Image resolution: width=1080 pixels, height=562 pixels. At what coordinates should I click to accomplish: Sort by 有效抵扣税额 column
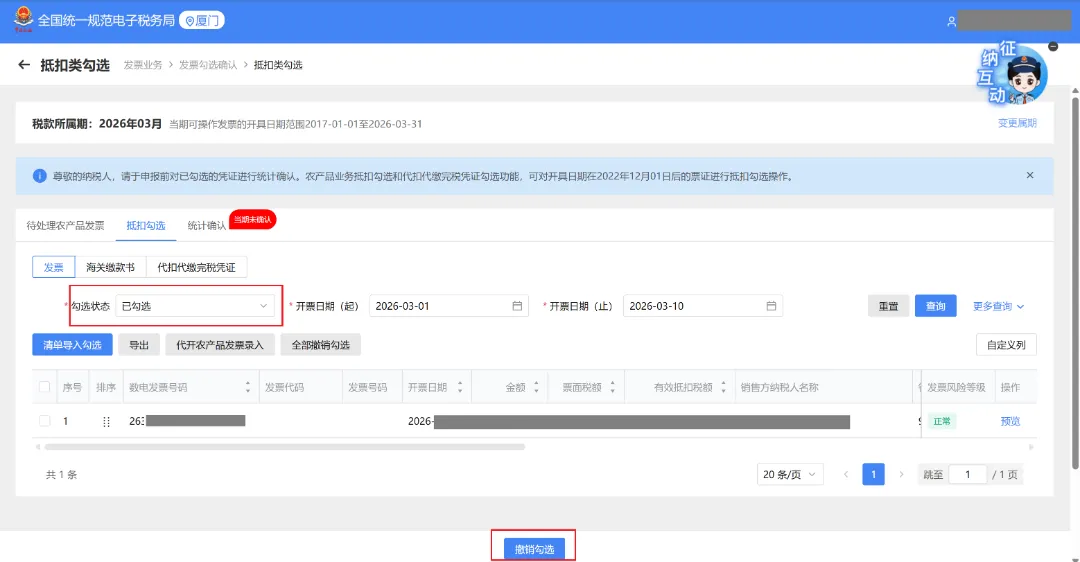(x=723, y=387)
